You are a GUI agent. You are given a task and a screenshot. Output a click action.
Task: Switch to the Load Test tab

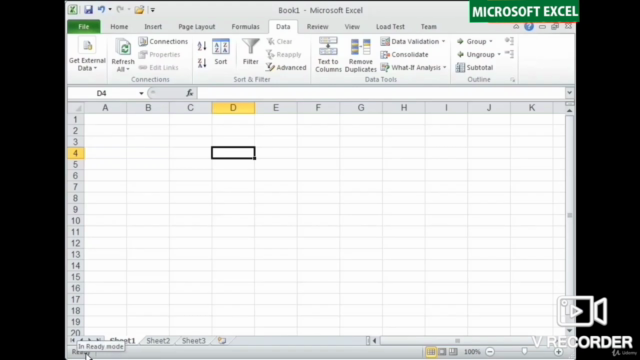click(x=390, y=27)
